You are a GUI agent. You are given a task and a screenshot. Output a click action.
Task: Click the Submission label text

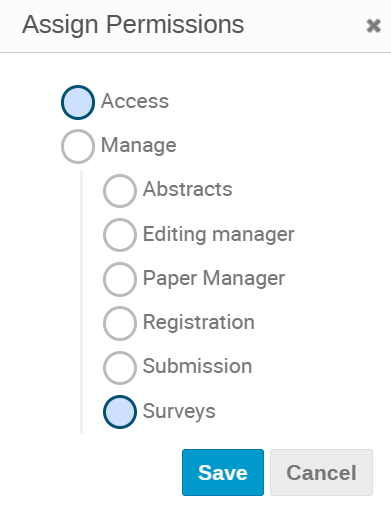coord(197,366)
